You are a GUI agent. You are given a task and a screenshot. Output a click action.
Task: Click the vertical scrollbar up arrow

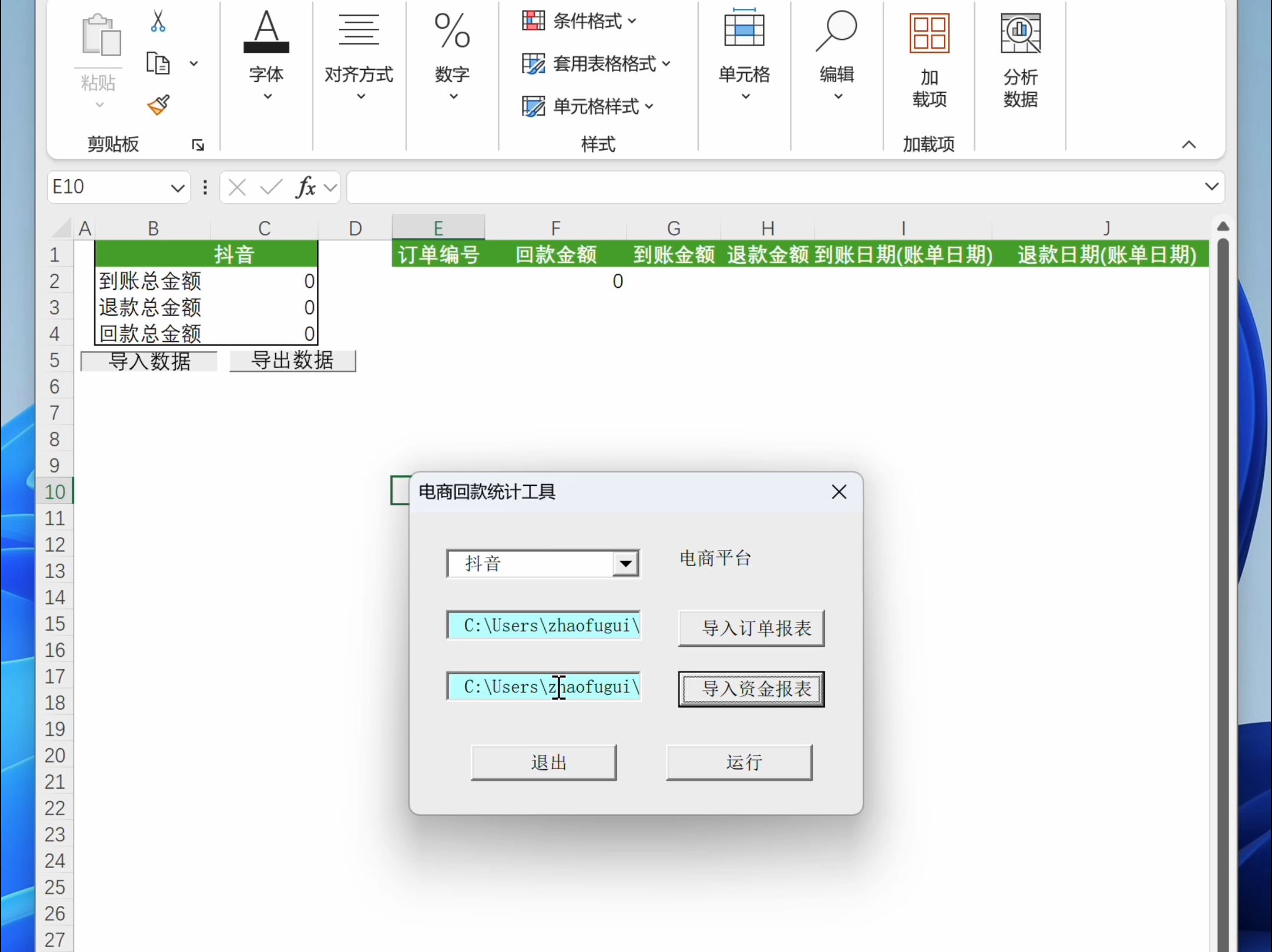(x=1223, y=227)
